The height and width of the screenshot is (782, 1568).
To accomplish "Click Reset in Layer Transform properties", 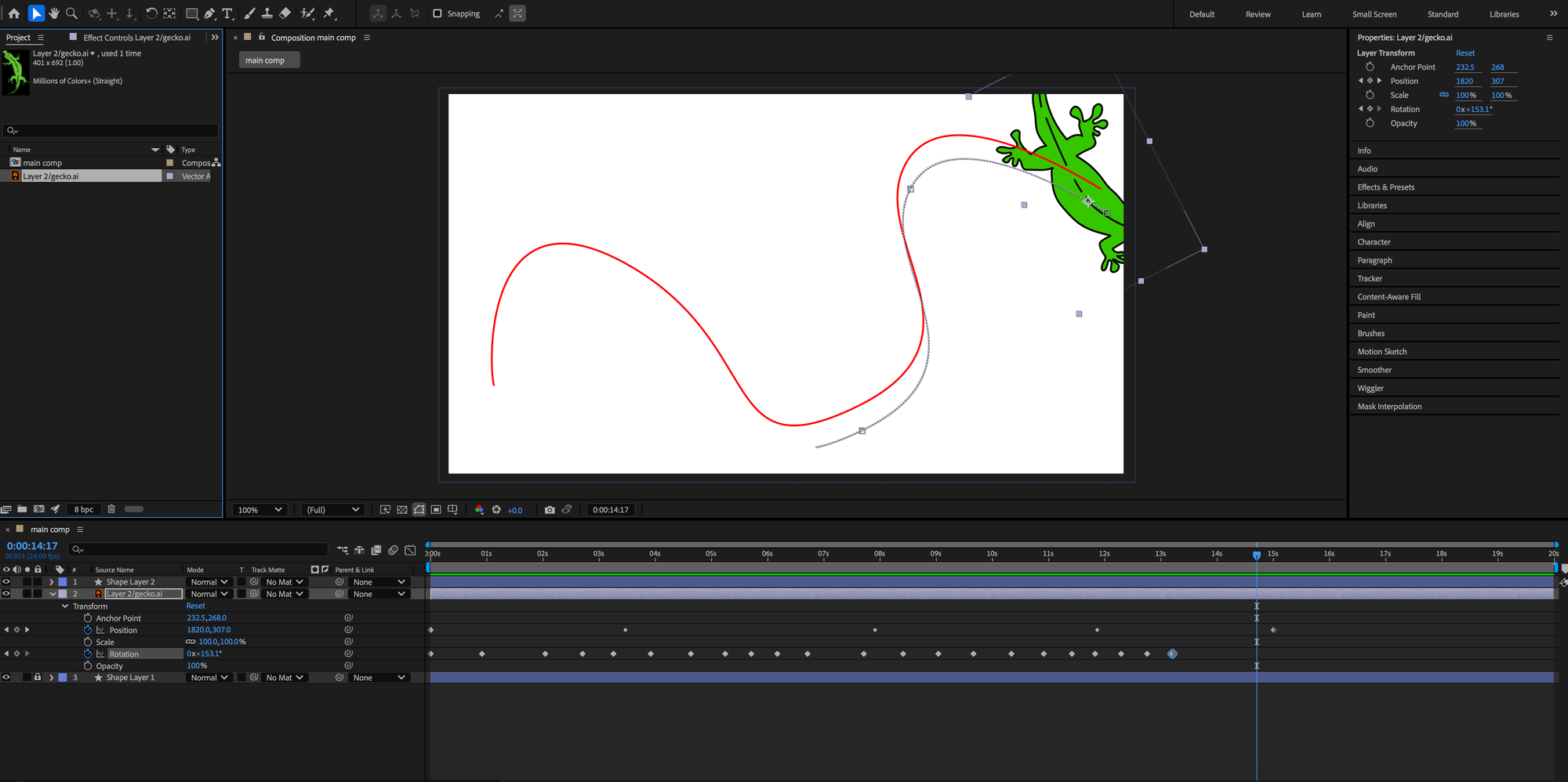I will tap(1465, 53).
